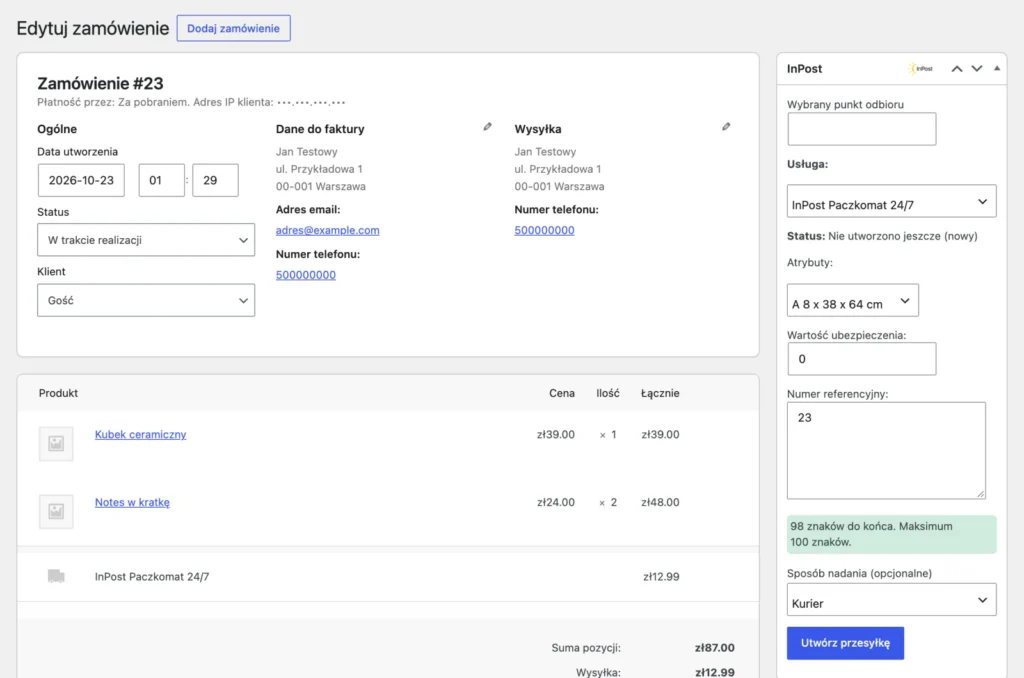Click the creation date field 2026-10-23
Image resolution: width=1024 pixels, height=678 pixels.
click(x=81, y=180)
